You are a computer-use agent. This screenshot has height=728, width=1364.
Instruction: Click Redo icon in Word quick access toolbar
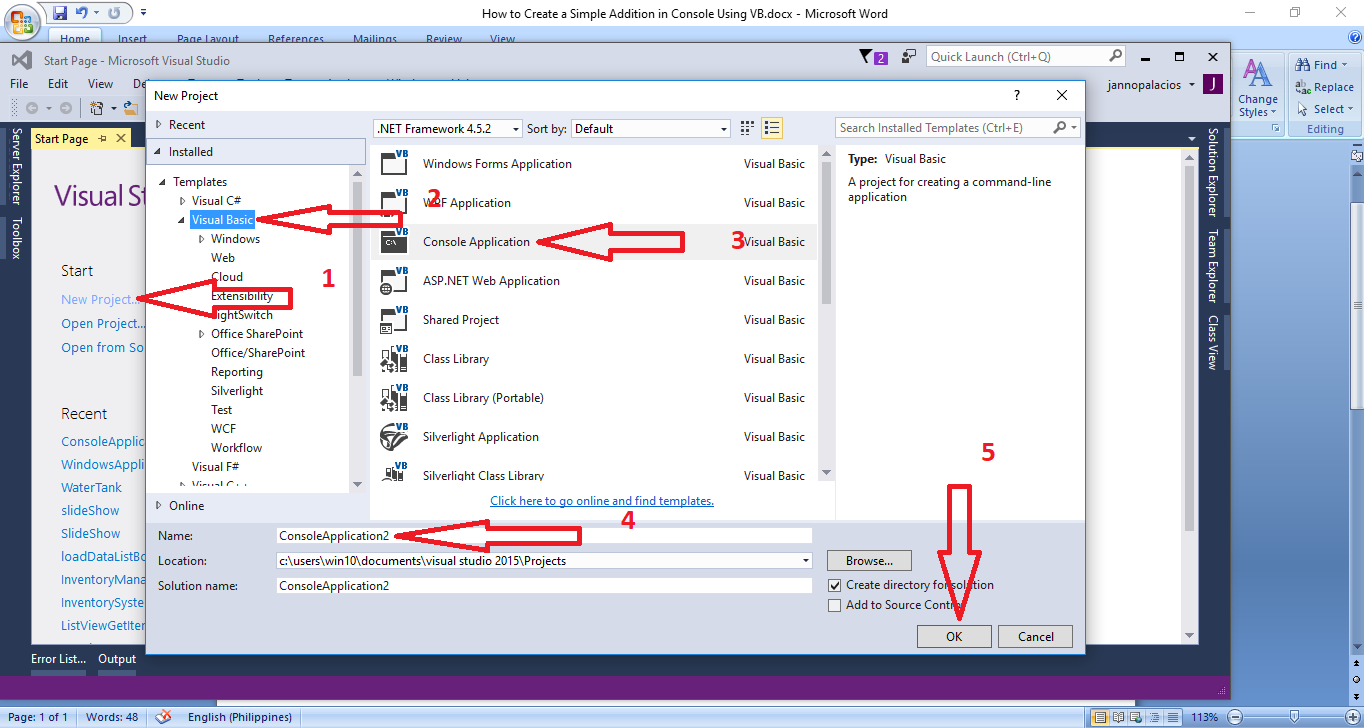point(113,13)
